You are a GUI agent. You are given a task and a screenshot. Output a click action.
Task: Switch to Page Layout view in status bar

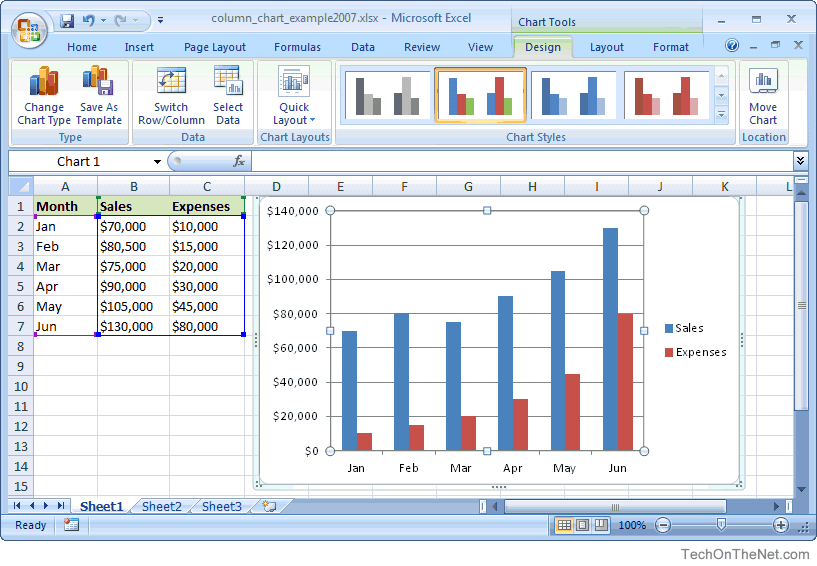tap(582, 525)
